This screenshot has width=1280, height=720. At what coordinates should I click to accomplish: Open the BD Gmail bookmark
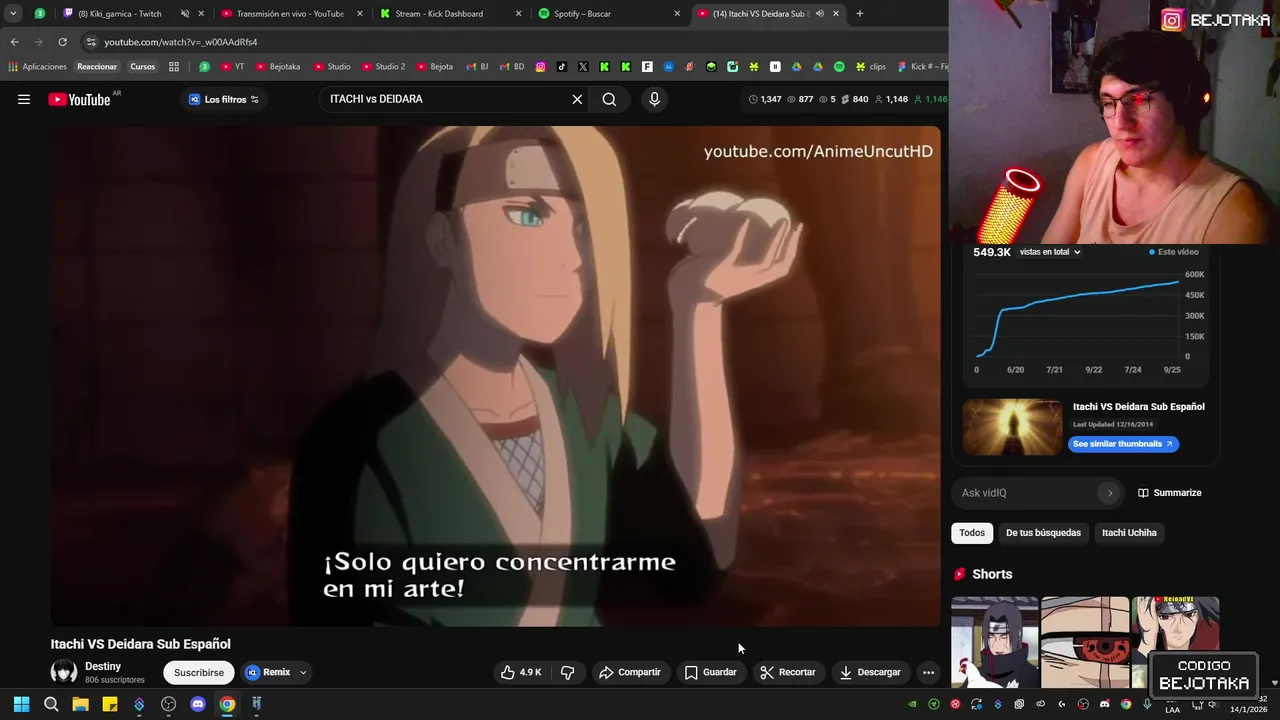point(510,67)
